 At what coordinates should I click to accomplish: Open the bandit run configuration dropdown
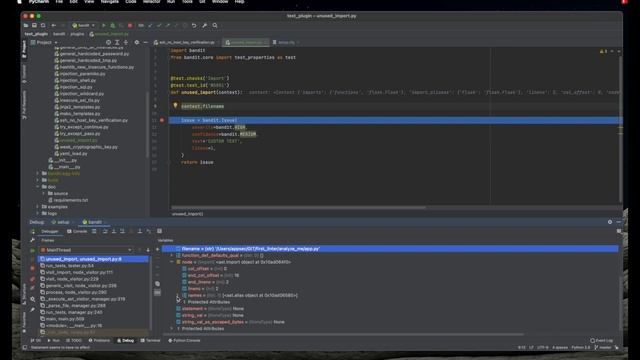coord(83,25)
